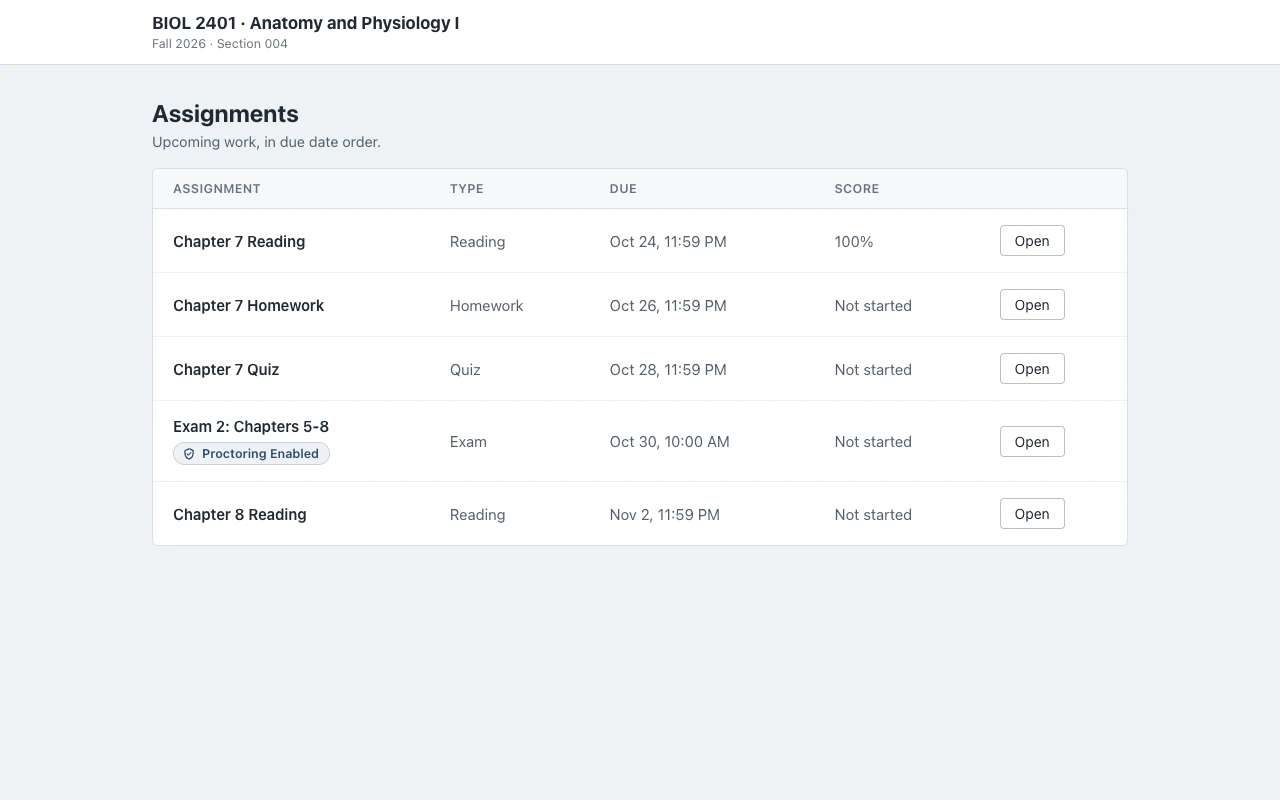The image size is (1280, 800).
Task: Click the Chapter 7 Reading title
Action: [x=239, y=242]
